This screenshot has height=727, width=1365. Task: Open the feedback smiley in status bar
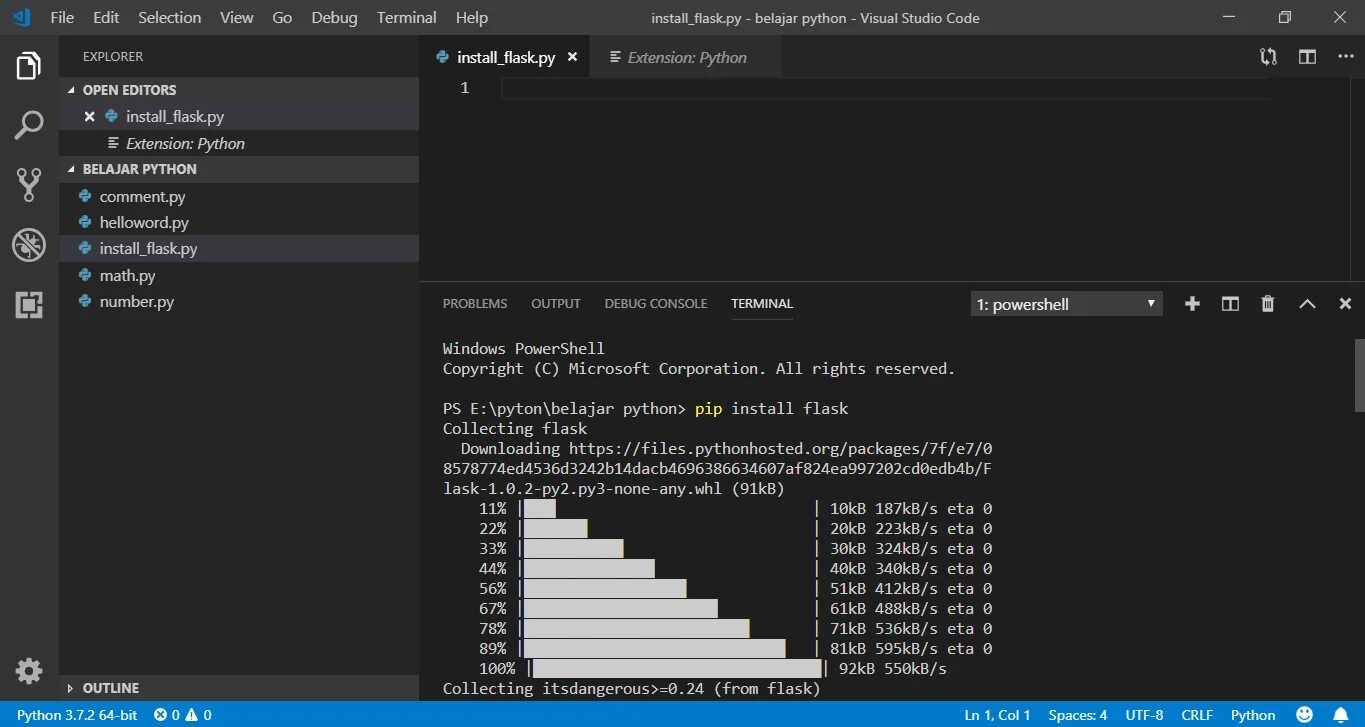(1304, 715)
